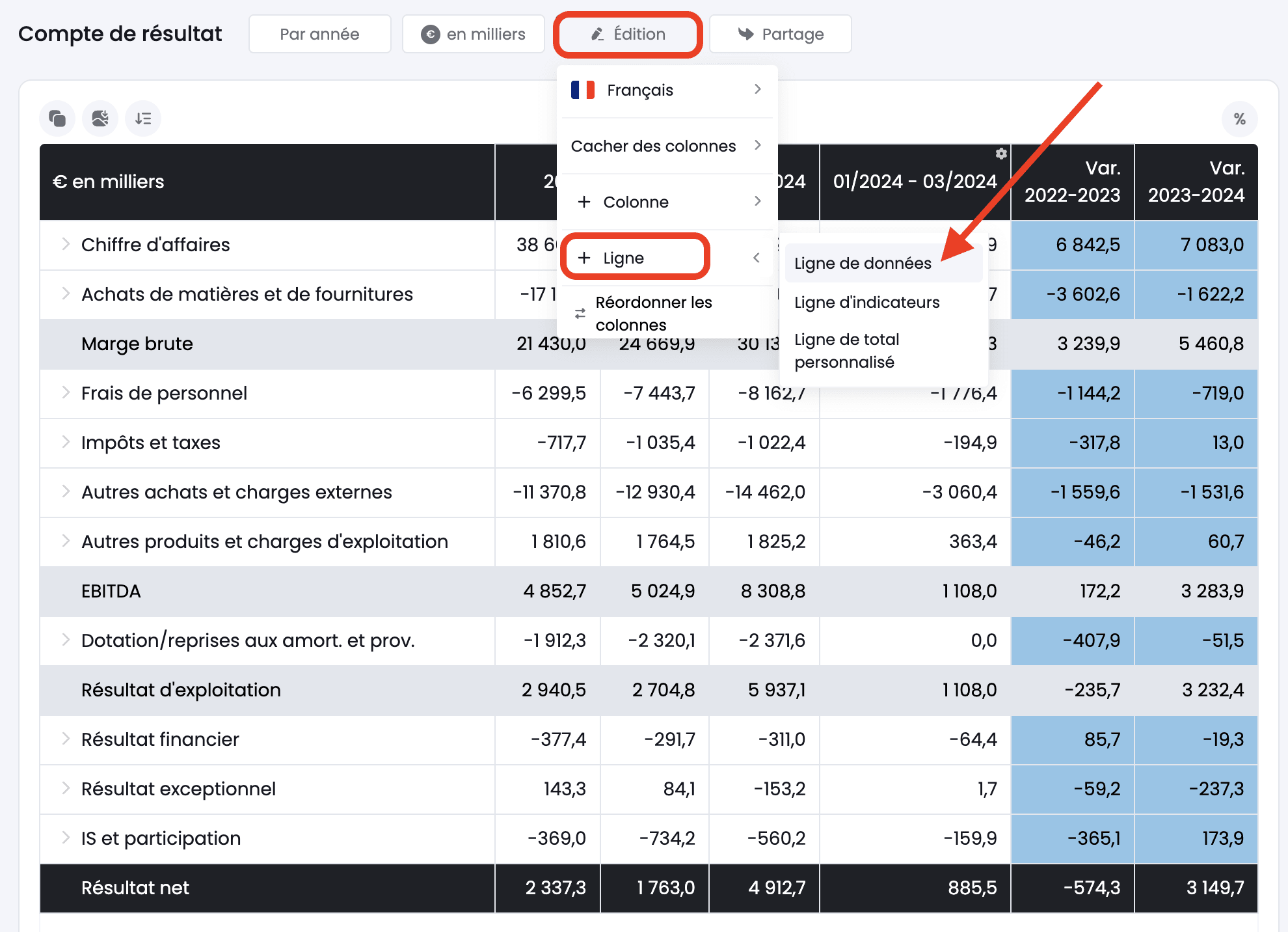The image size is (1288, 932).
Task: Expand the IS et participation row
Action: pyautogui.click(x=66, y=838)
